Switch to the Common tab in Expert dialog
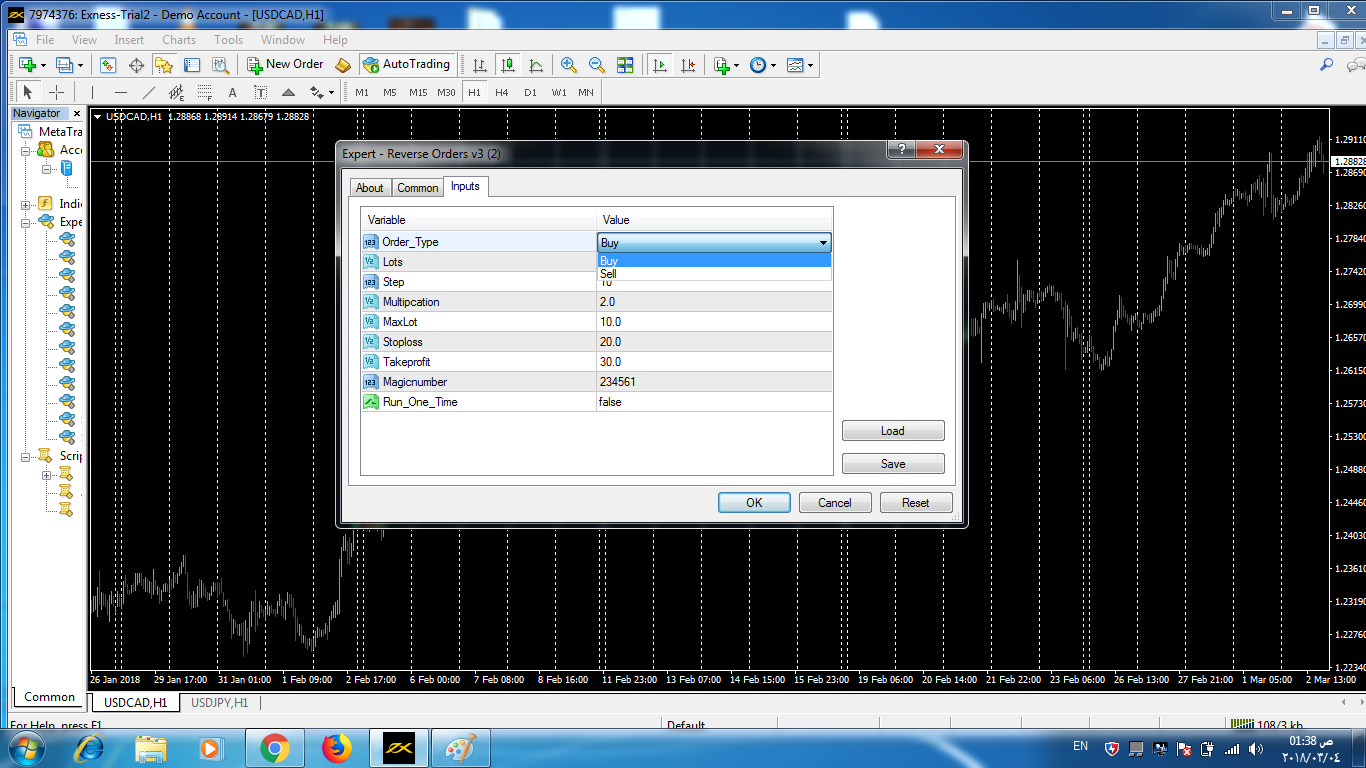This screenshot has height=768, width=1366. [x=418, y=188]
